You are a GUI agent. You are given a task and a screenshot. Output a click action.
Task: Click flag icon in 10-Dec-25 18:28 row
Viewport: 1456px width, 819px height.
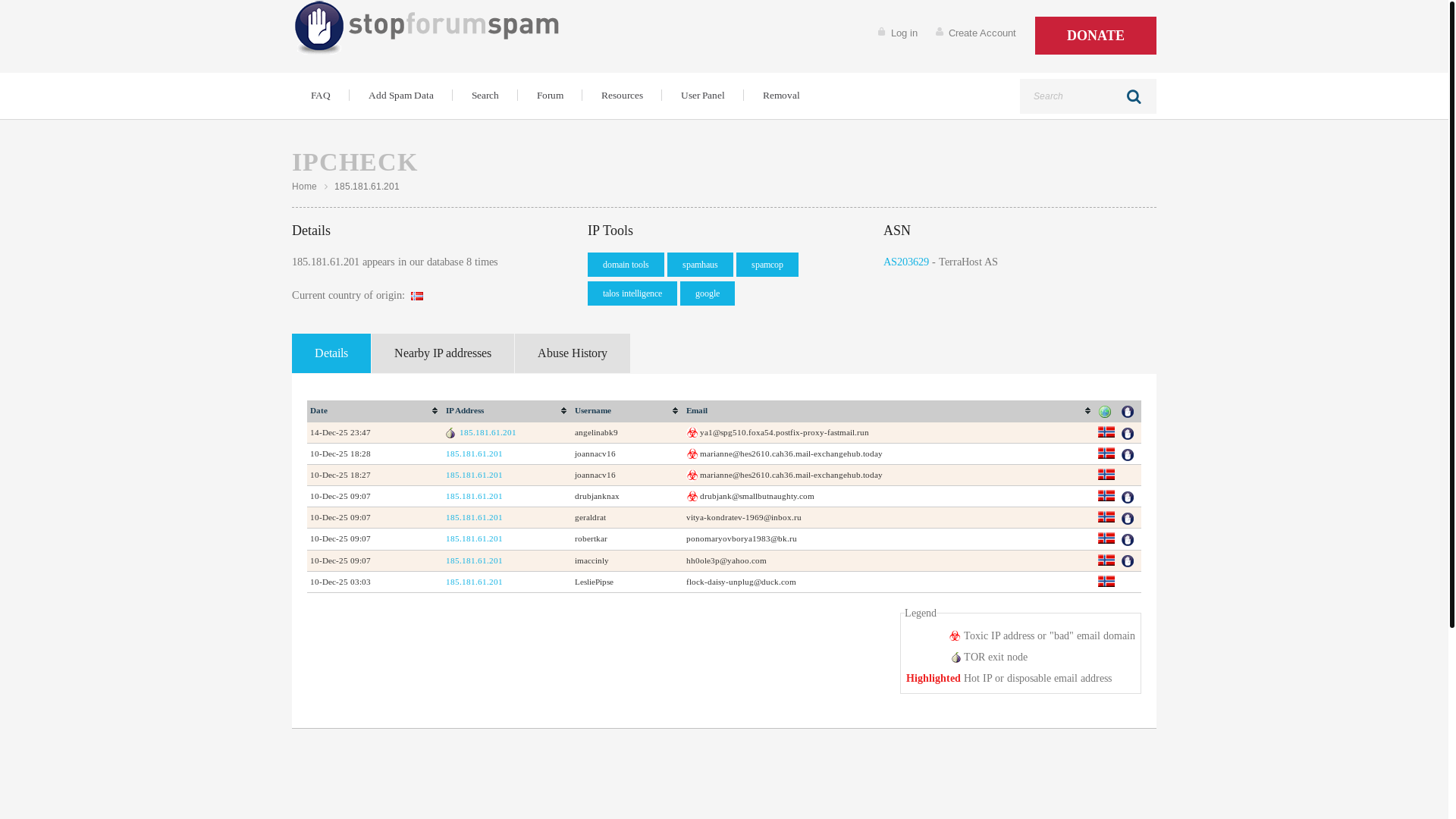click(x=1106, y=453)
